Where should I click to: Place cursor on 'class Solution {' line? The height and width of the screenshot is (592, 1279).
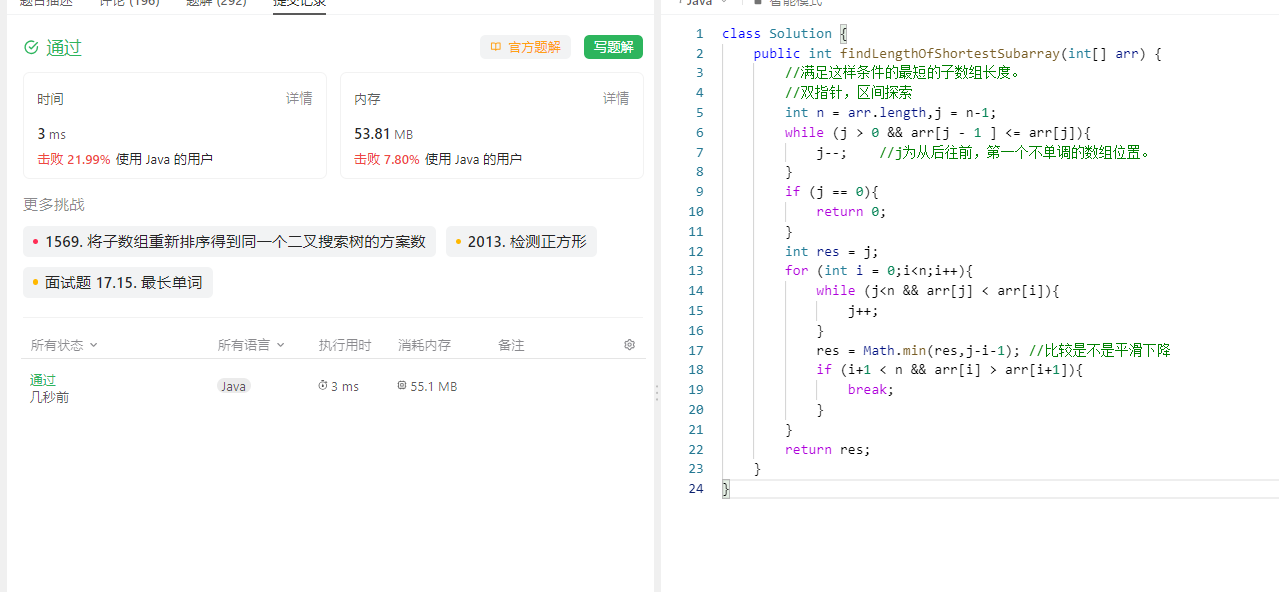click(785, 33)
